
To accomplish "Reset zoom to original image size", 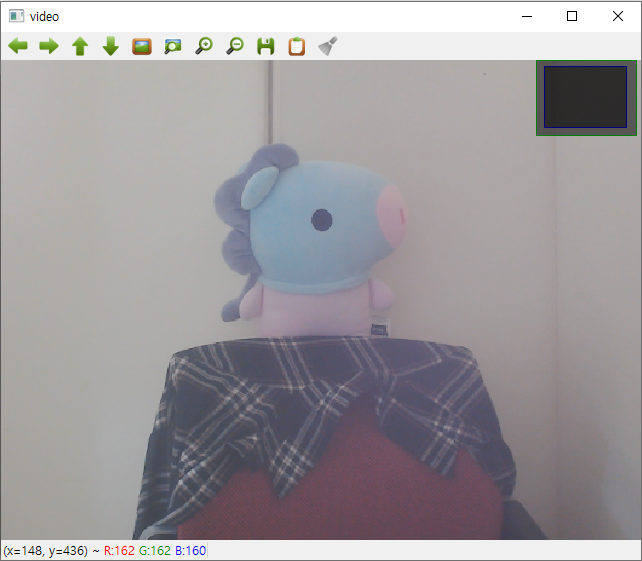I will tap(142, 46).
